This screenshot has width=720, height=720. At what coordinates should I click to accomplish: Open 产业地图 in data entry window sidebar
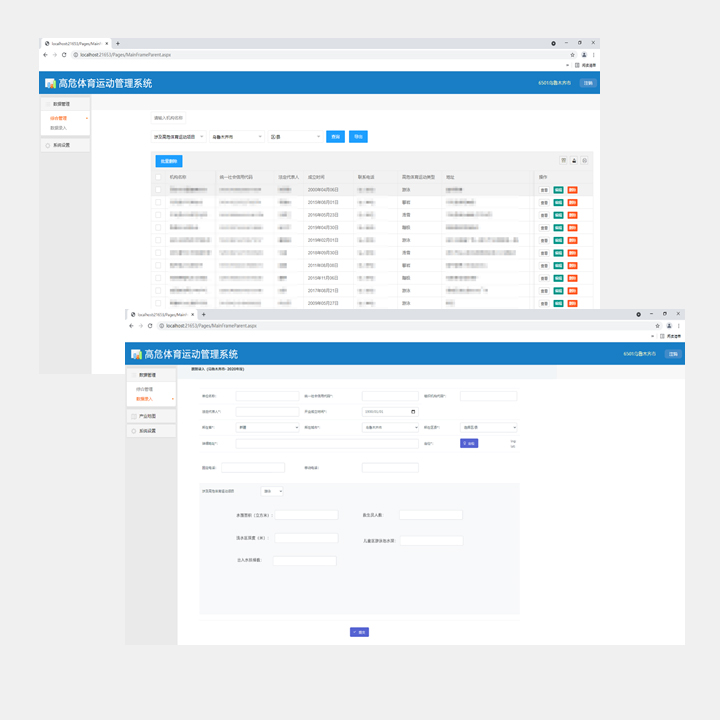[151, 416]
